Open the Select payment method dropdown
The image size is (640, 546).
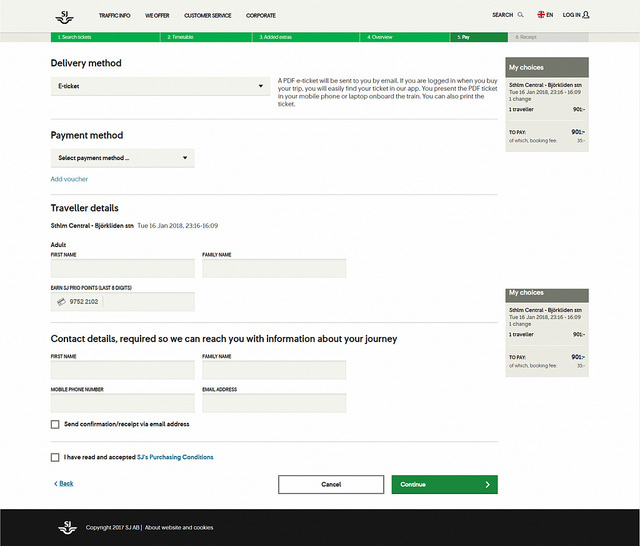click(x=122, y=158)
